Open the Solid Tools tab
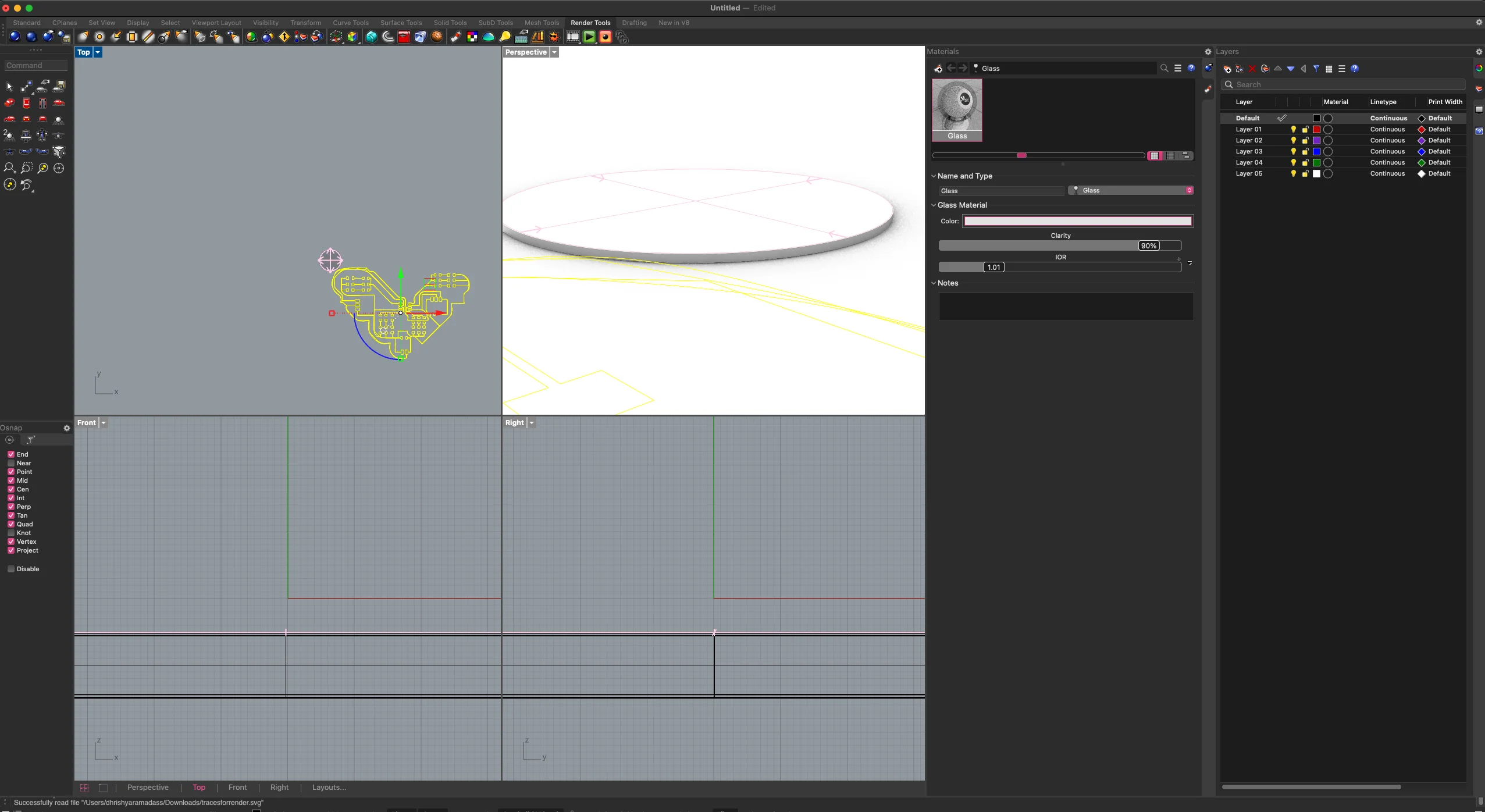The image size is (1485, 812). coord(450,23)
